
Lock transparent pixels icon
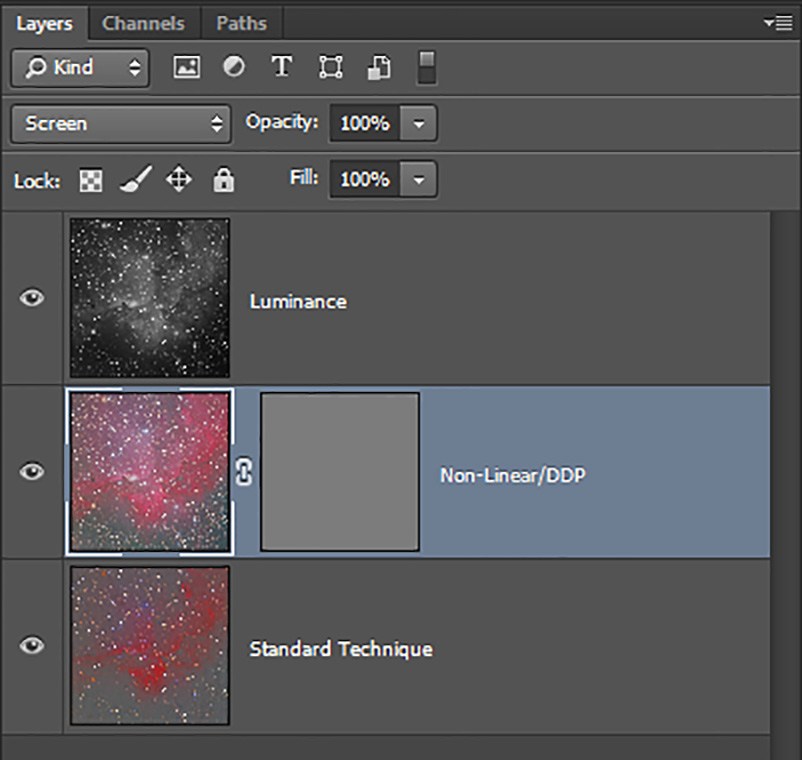91,181
